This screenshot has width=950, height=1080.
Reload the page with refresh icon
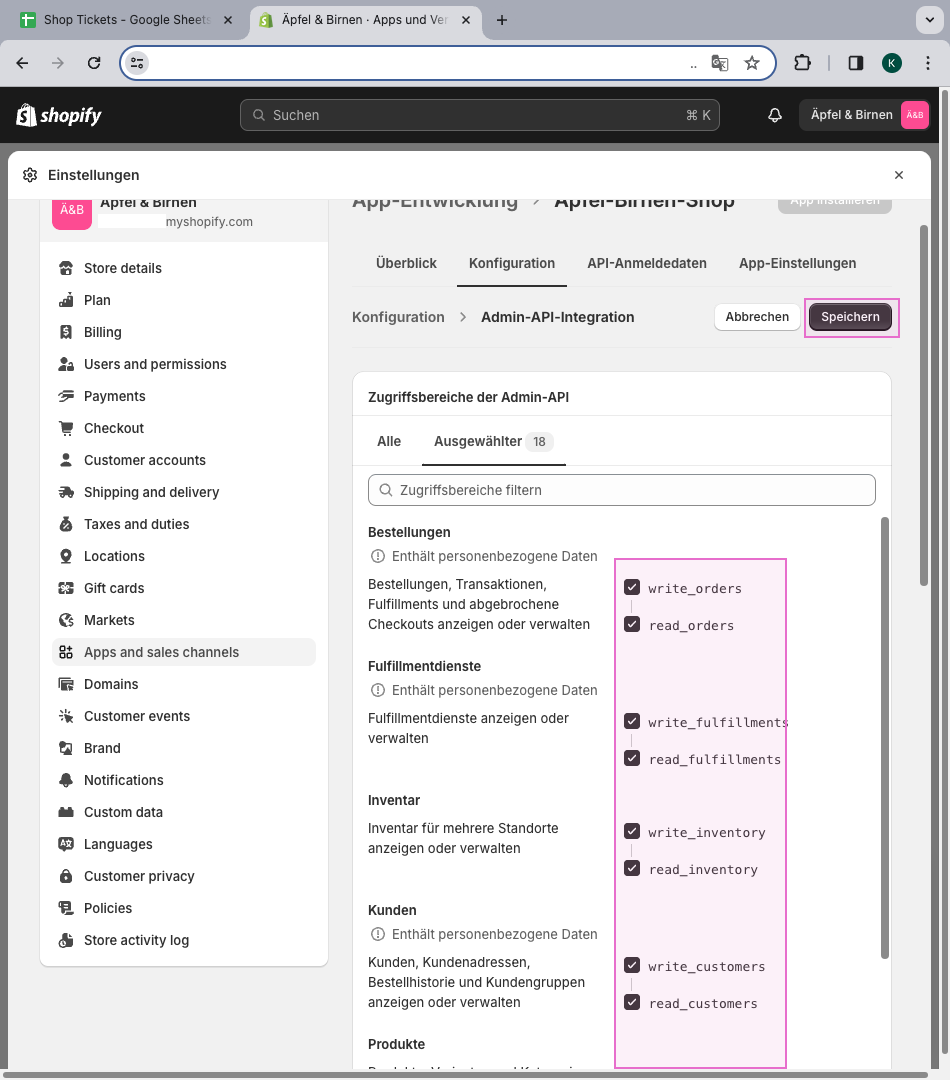(94, 63)
